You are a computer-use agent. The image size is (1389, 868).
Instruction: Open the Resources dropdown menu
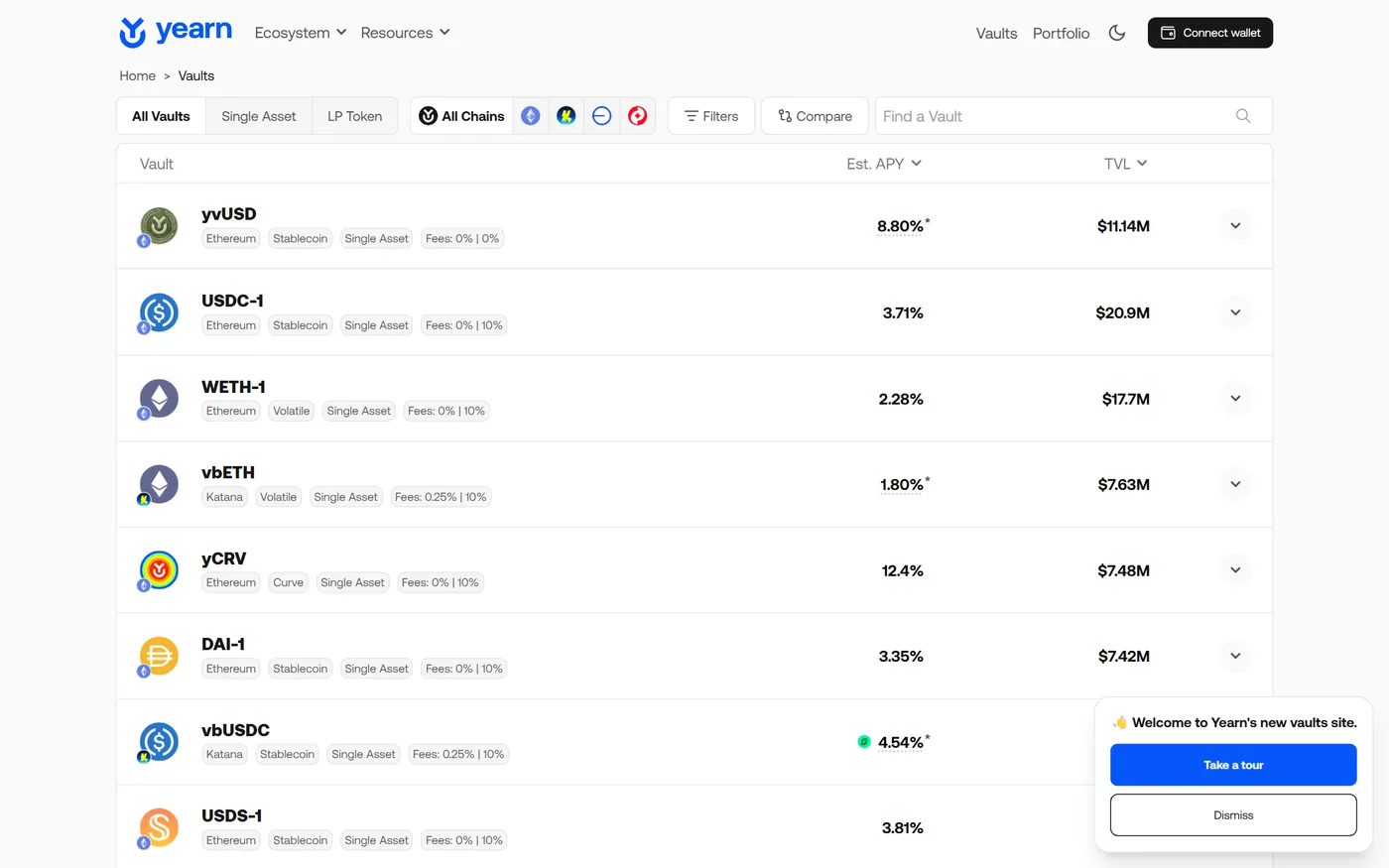[x=405, y=33]
